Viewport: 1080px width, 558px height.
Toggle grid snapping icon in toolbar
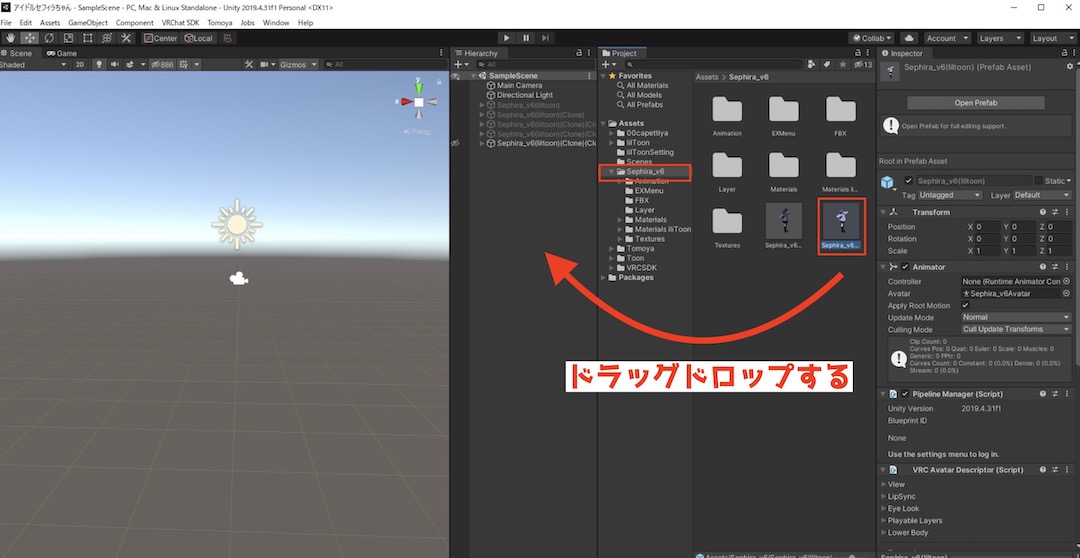pyautogui.click(x=228, y=38)
